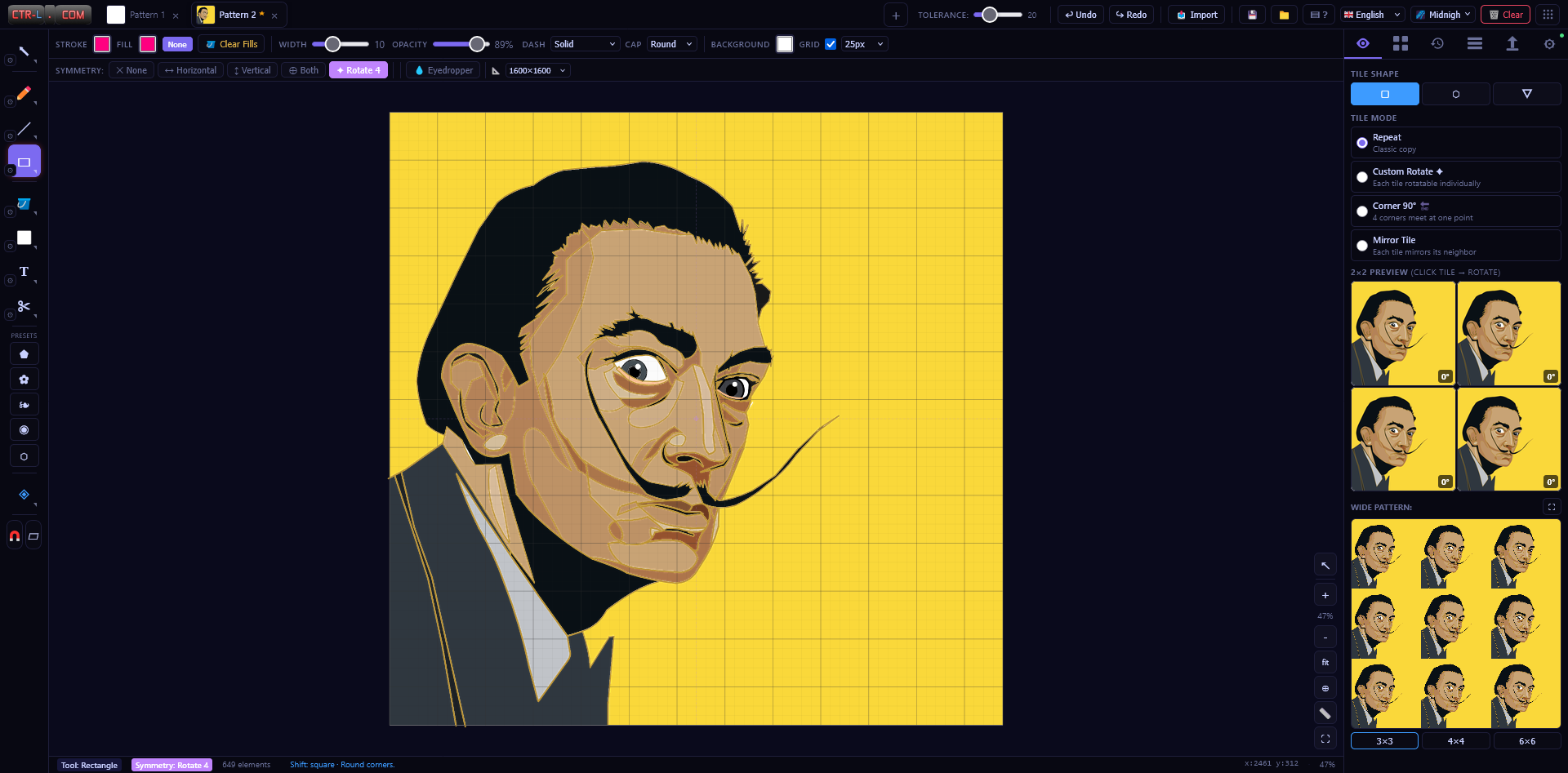Open the Stroke color swatch
This screenshot has height=773, width=1568.
(x=102, y=44)
